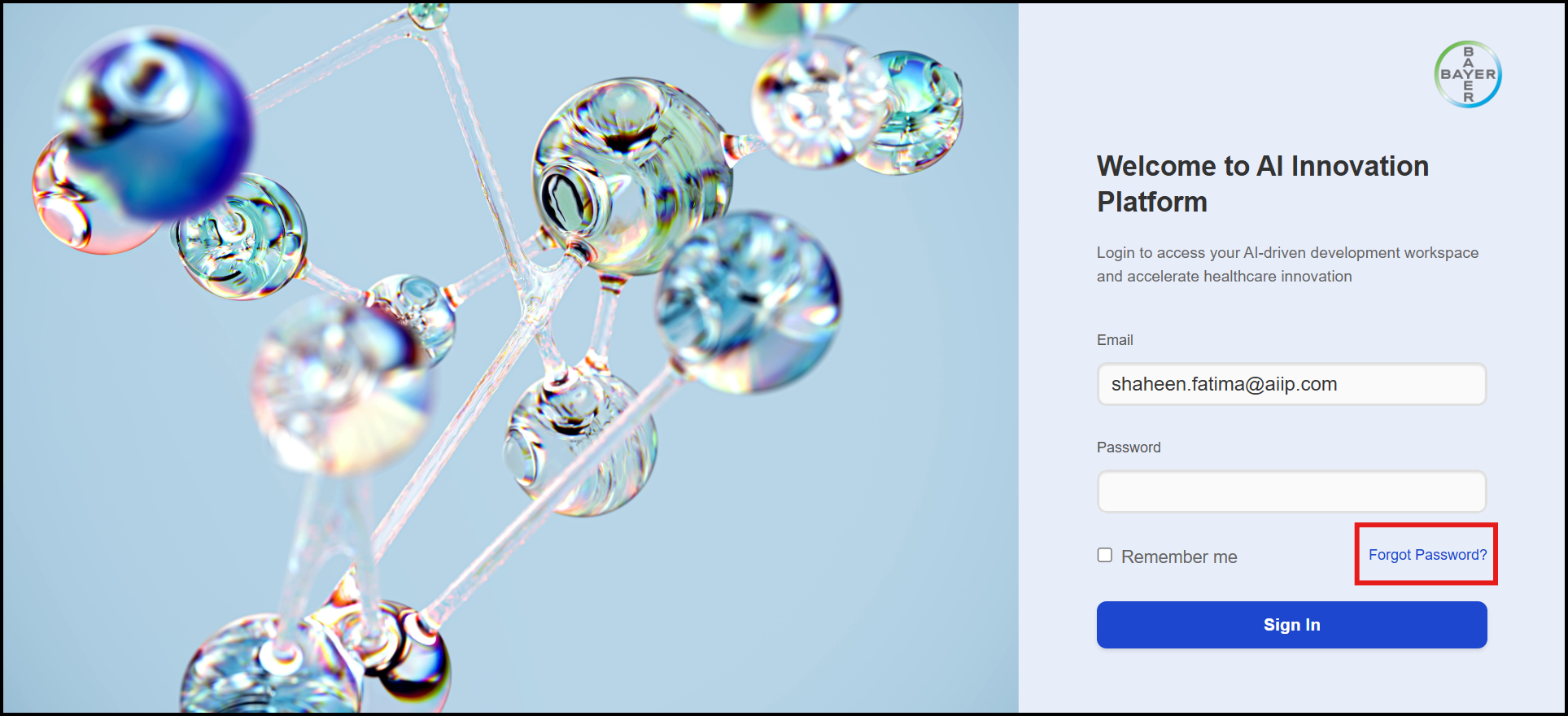The image size is (1568, 716).
Task: Select the Password field label
Action: [1129, 447]
